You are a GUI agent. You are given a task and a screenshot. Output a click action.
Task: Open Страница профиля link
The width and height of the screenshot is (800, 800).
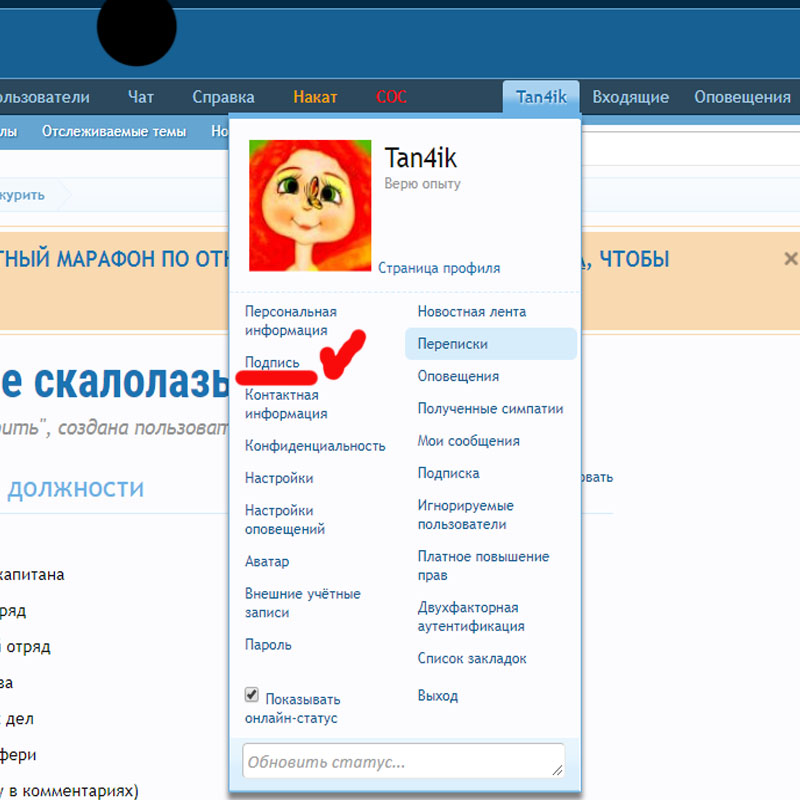(439, 268)
